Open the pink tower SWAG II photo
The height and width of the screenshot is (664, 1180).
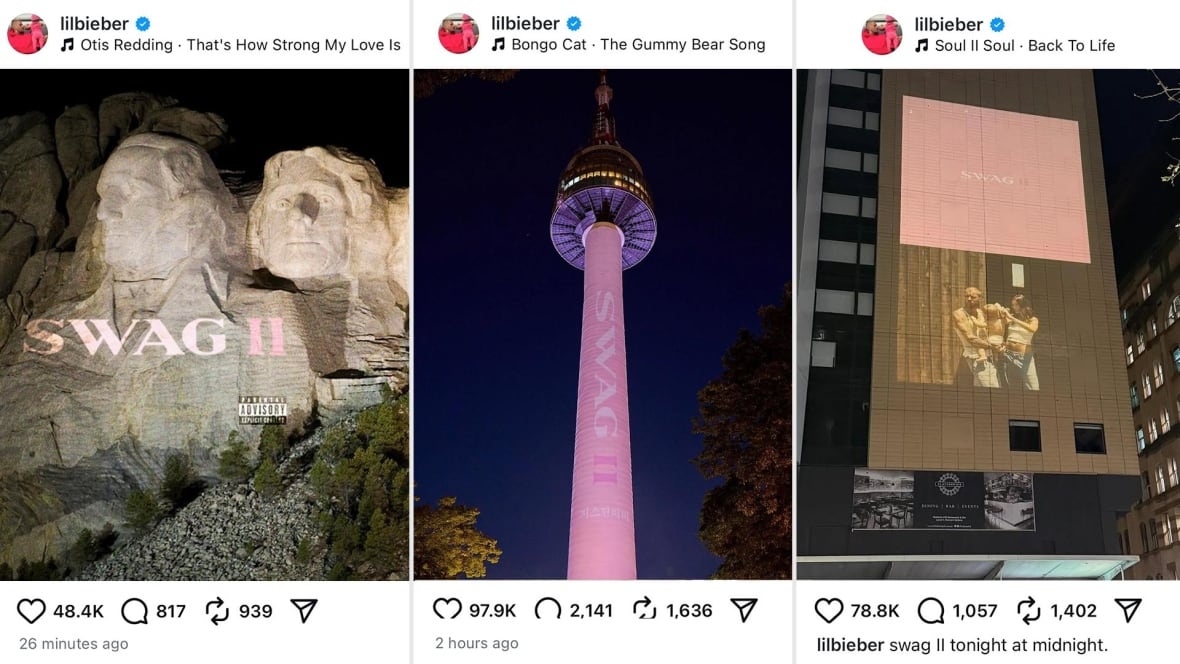point(603,324)
